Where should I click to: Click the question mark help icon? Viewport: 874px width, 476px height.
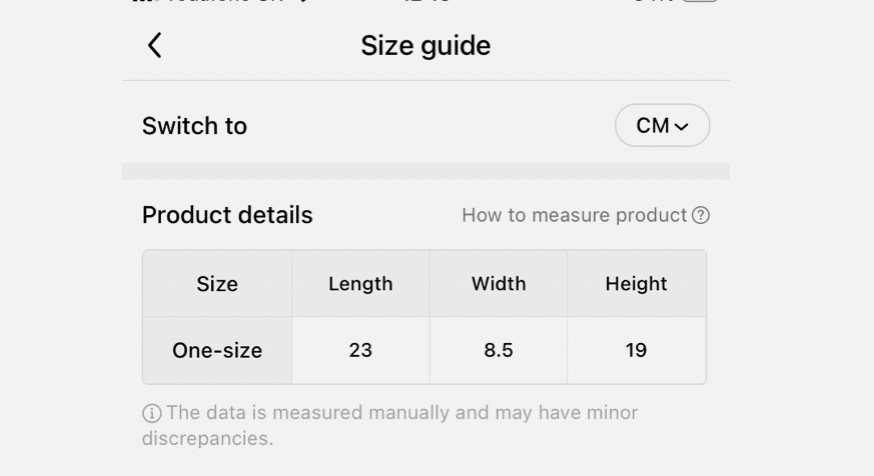pyautogui.click(x=701, y=215)
